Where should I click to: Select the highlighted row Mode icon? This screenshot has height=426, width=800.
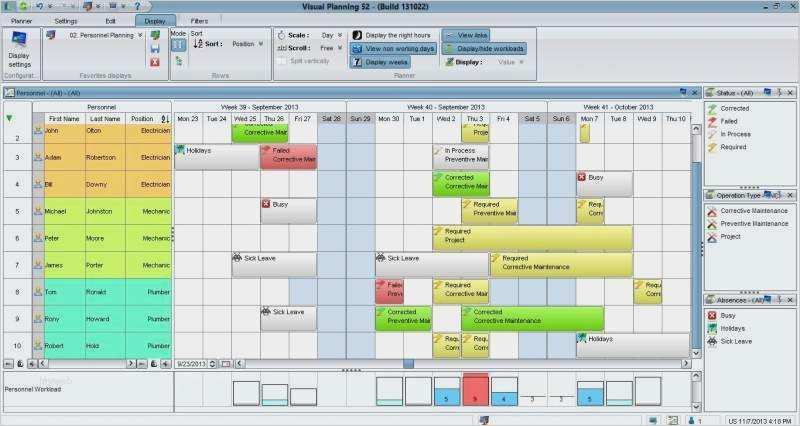pos(178,45)
